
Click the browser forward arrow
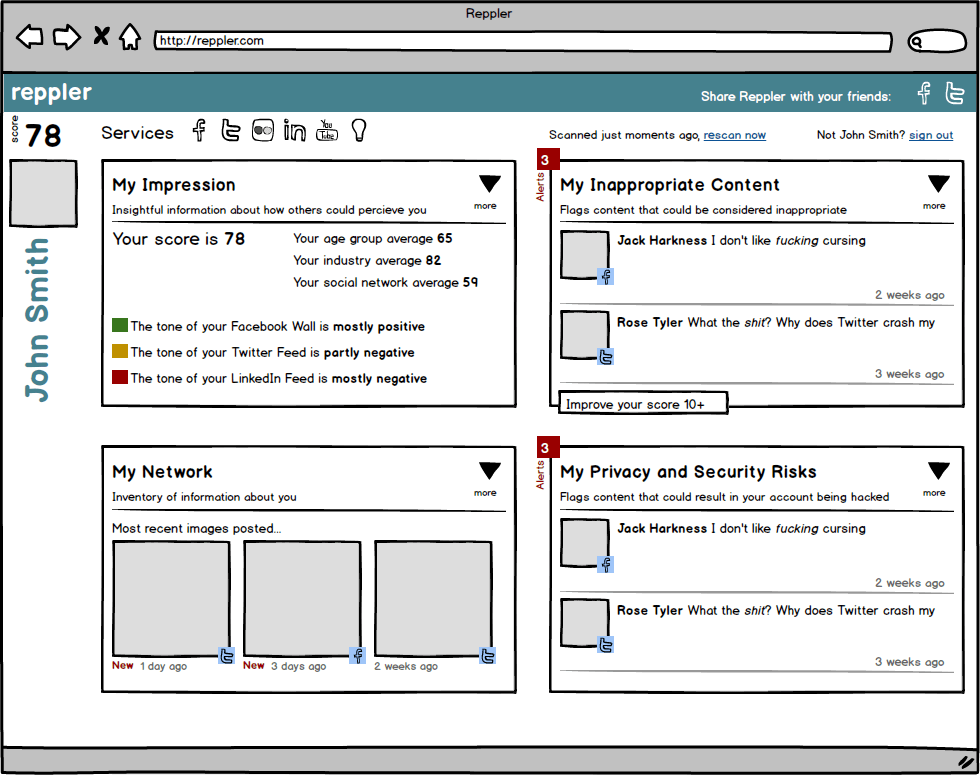[67, 37]
